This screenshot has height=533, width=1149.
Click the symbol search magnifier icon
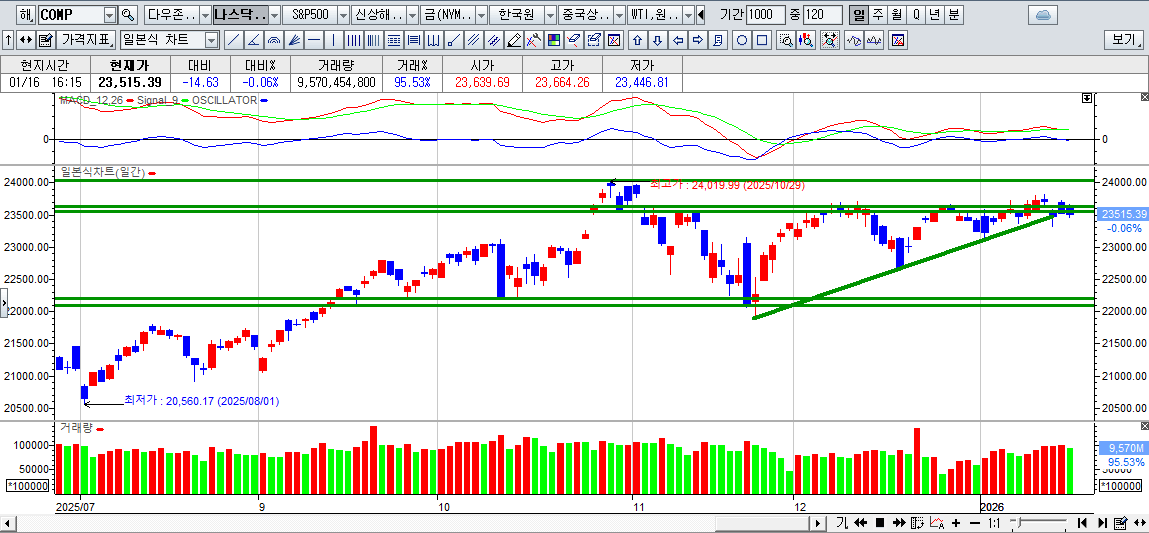click(x=127, y=15)
